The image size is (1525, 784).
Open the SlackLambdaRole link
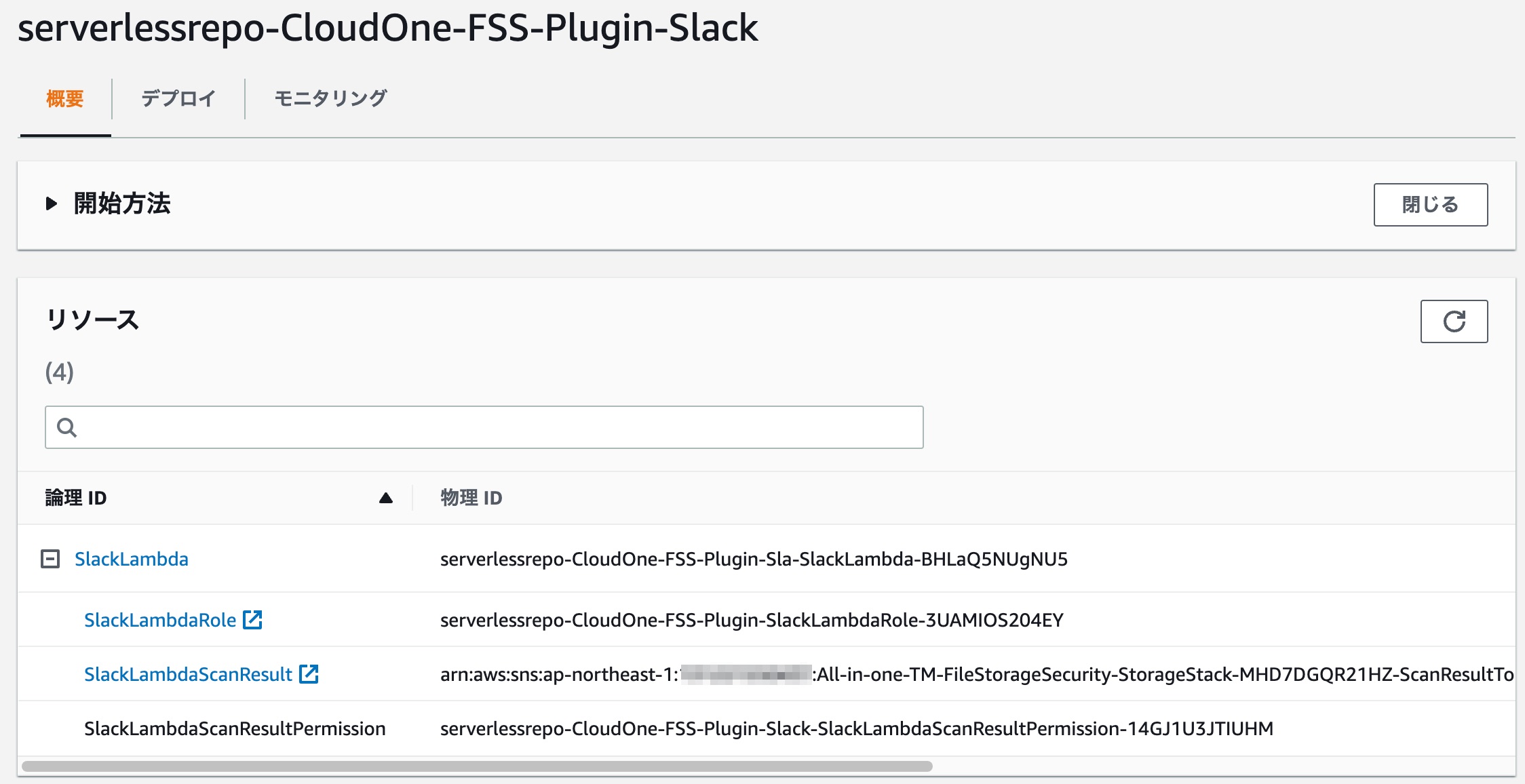tap(160, 620)
